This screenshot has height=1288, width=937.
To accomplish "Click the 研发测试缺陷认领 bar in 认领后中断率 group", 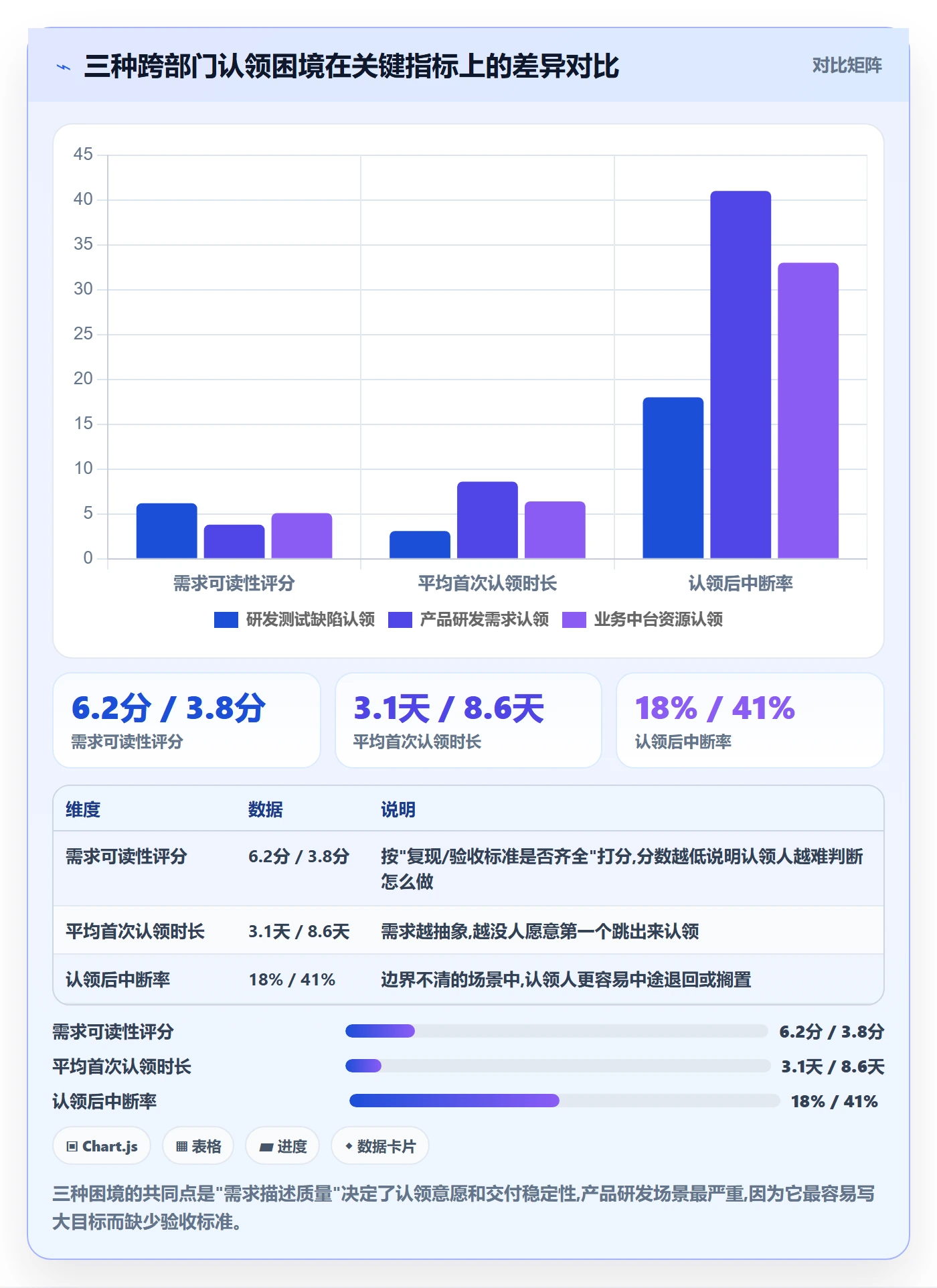I will [x=673, y=477].
